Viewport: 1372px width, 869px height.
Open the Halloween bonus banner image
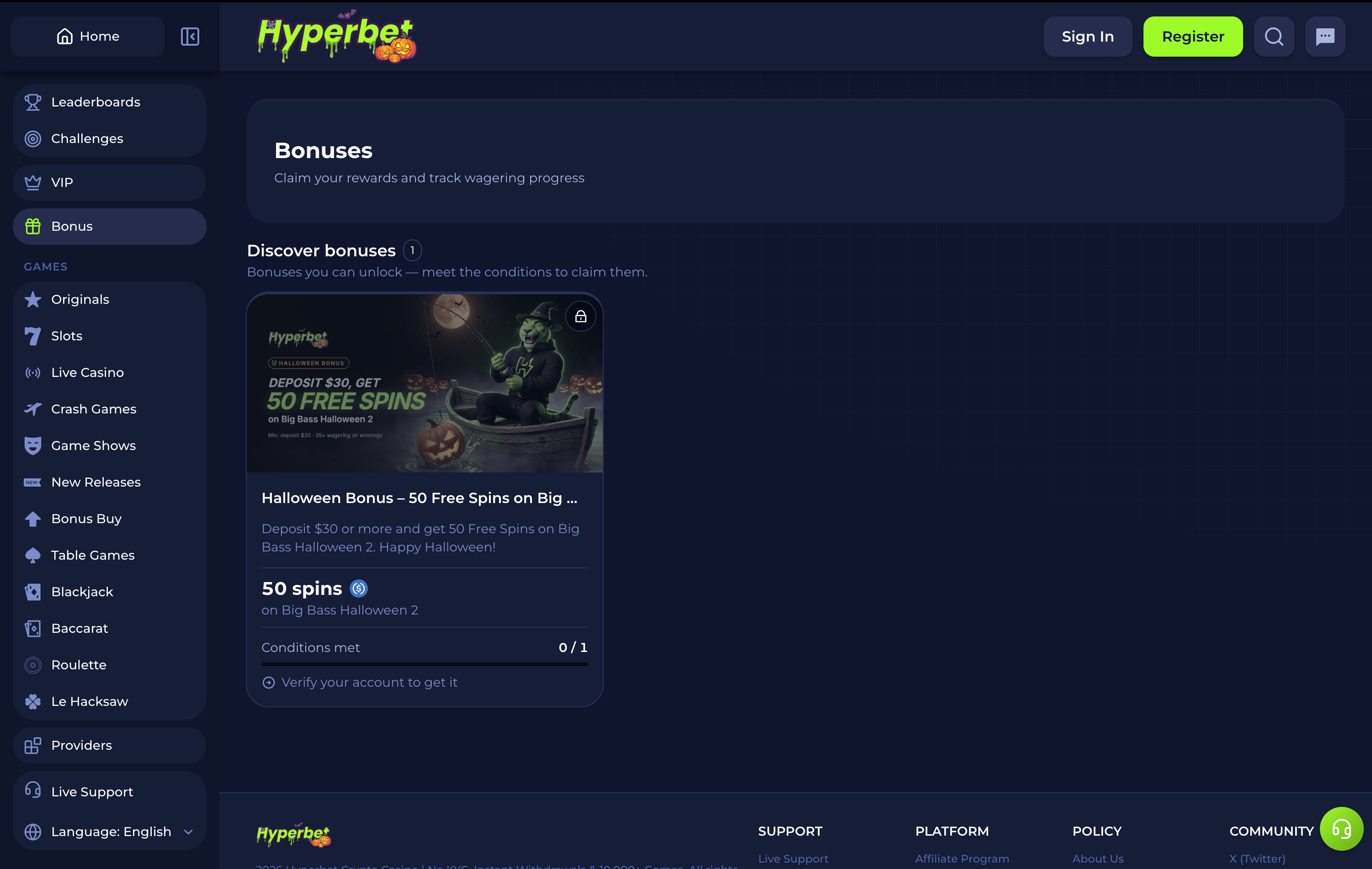tap(425, 383)
